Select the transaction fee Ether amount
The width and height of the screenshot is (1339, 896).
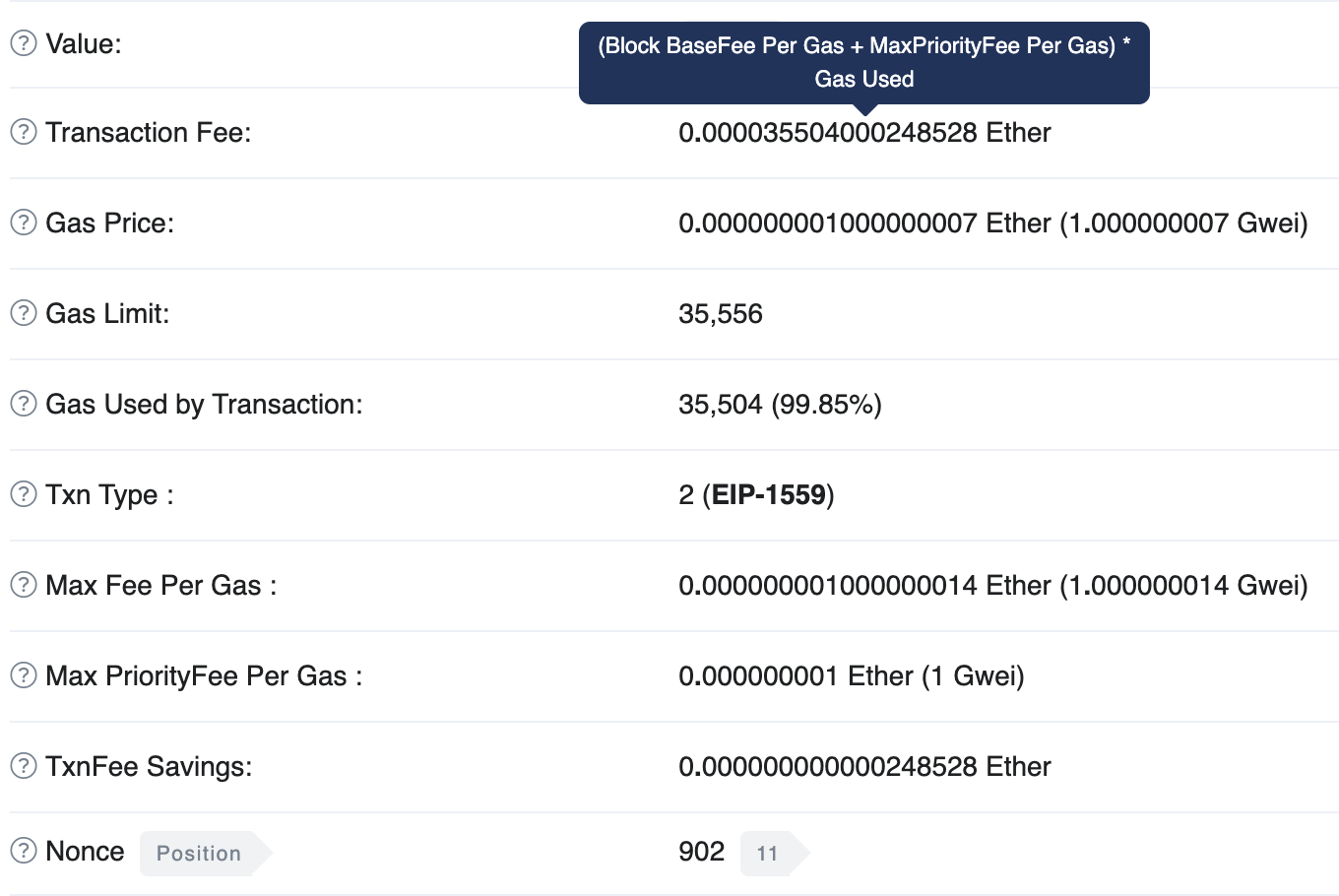tap(864, 132)
